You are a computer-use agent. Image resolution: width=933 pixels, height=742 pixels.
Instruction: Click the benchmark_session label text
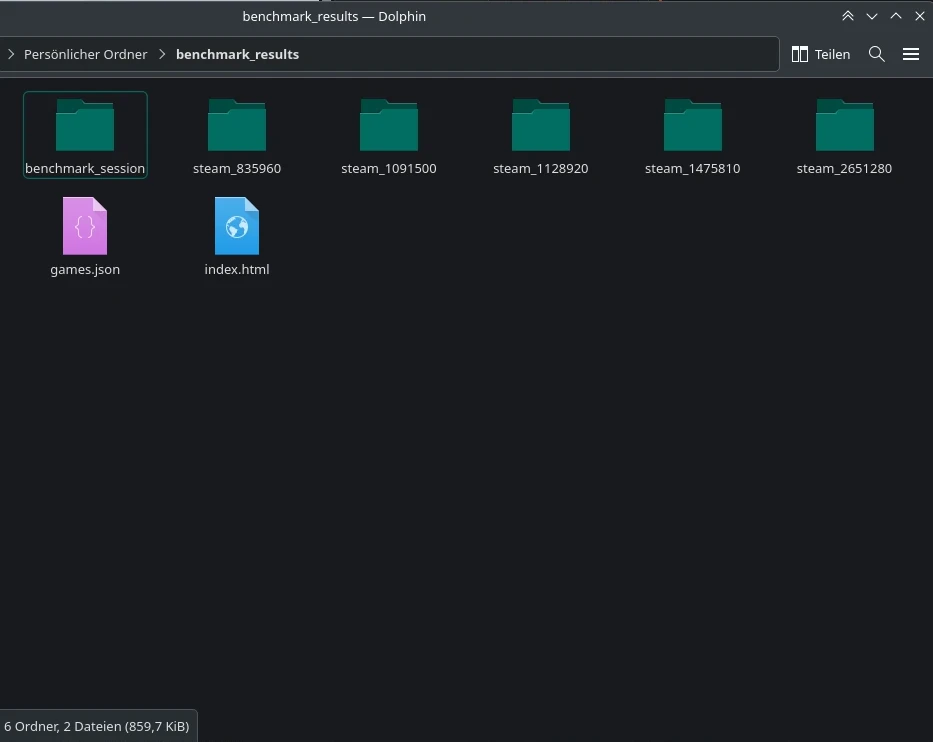pos(85,168)
